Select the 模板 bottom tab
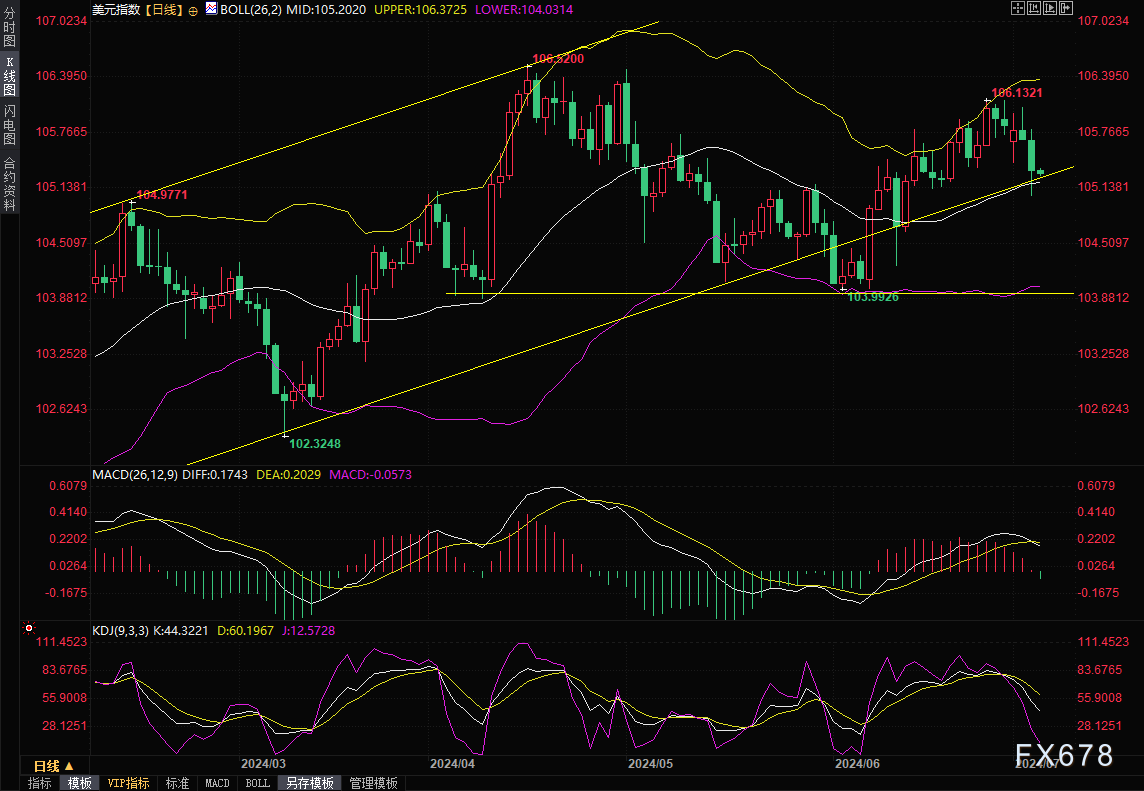The height and width of the screenshot is (791, 1144). coord(80,783)
